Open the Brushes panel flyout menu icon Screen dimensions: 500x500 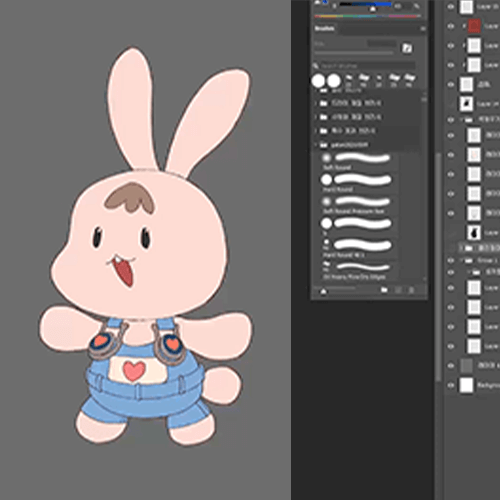pyautogui.click(x=423, y=29)
